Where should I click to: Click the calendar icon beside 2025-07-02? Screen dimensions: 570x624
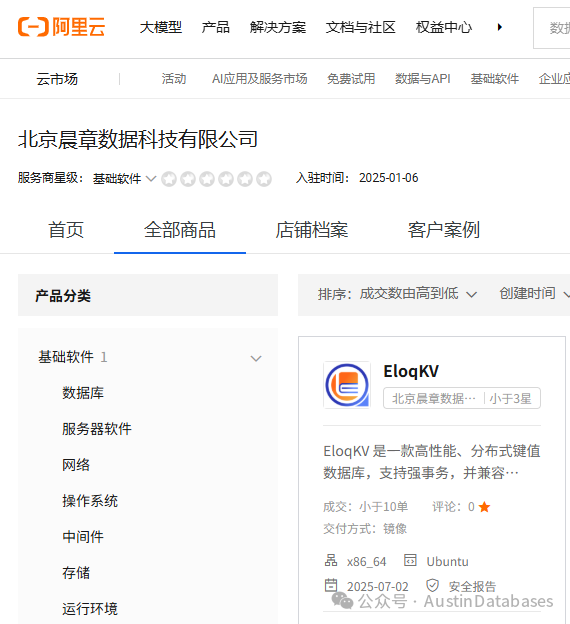click(331, 585)
